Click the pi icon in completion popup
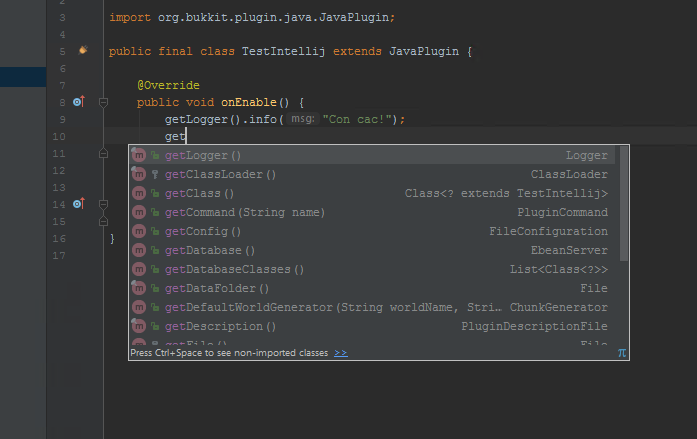The image size is (697, 439). pos(621,353)
